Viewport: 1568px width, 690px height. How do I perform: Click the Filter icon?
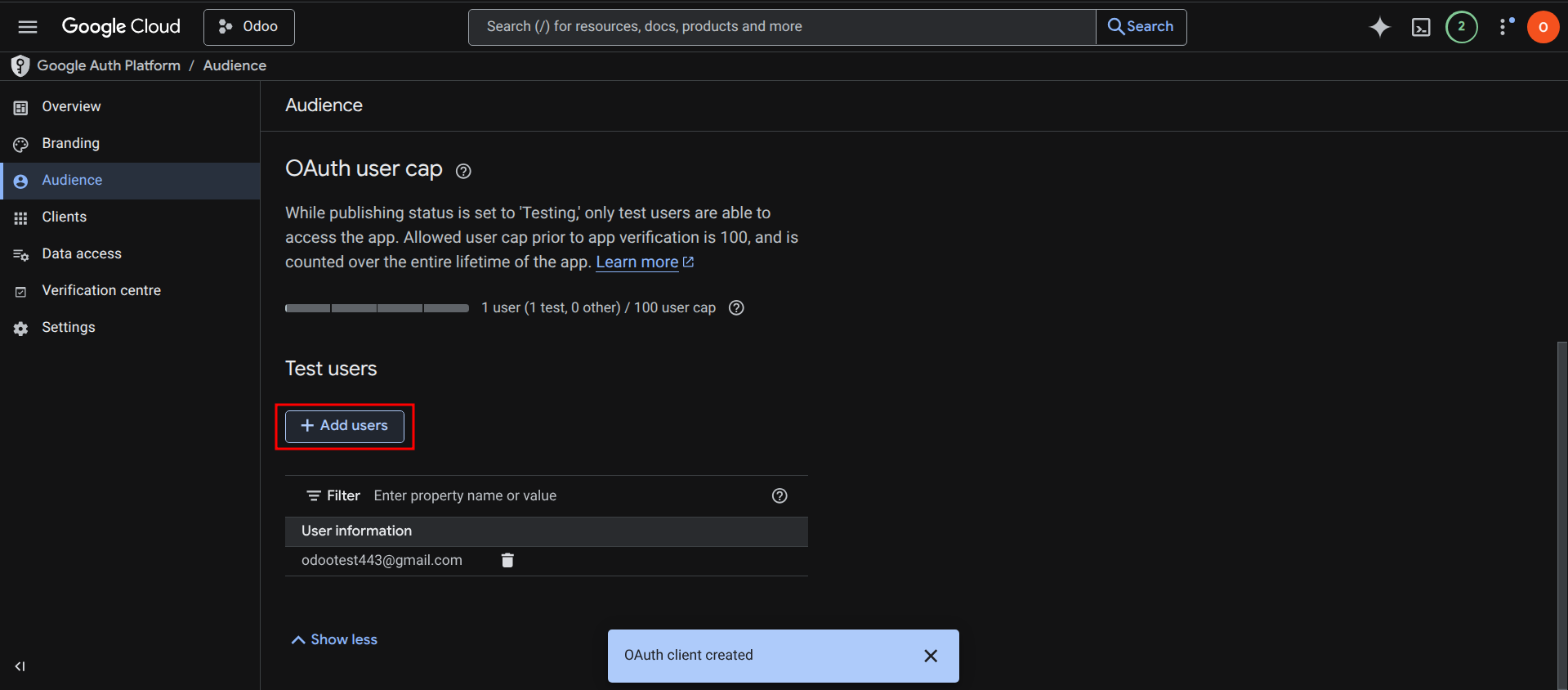313,495
